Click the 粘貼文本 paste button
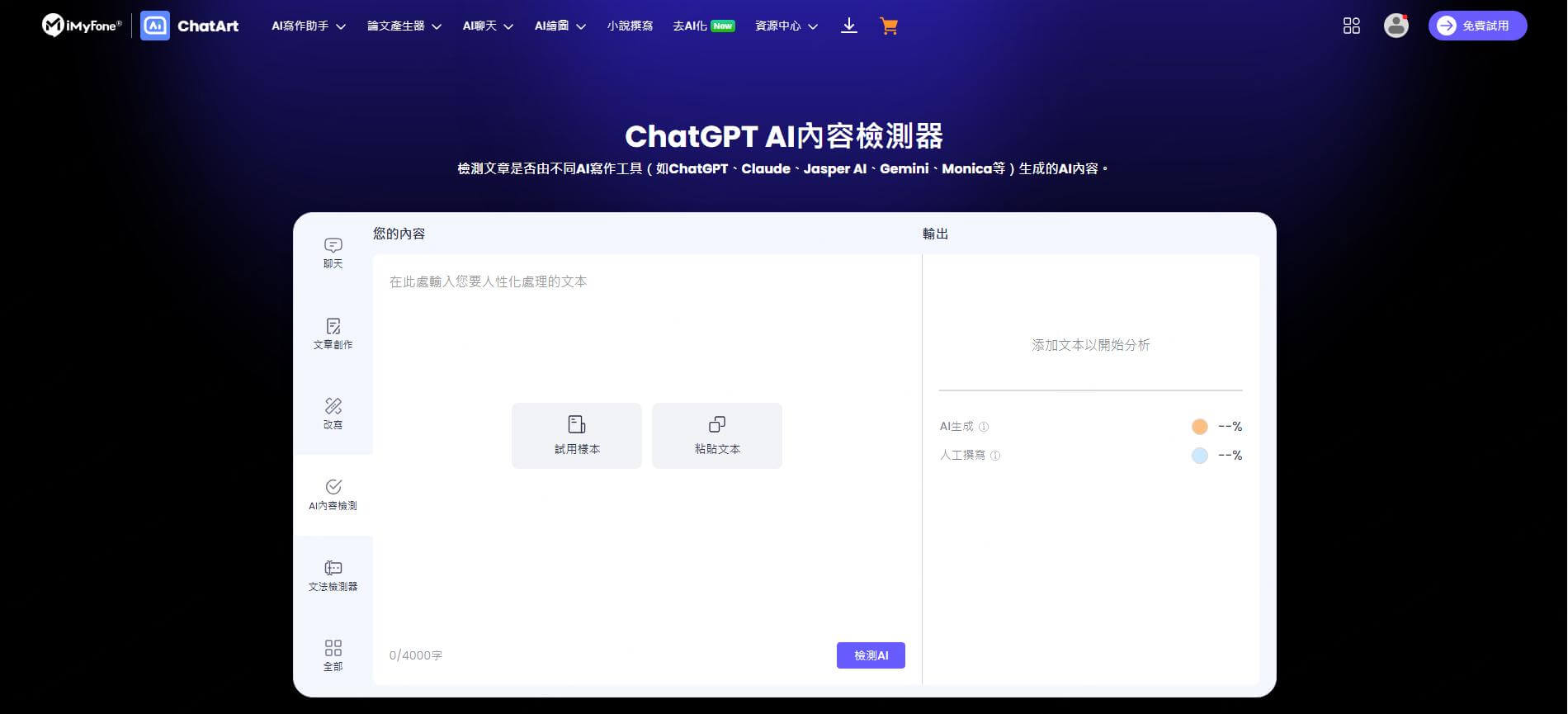Image resolution: width=1568 pixels, height=714 pixels. tap(717, 436)
